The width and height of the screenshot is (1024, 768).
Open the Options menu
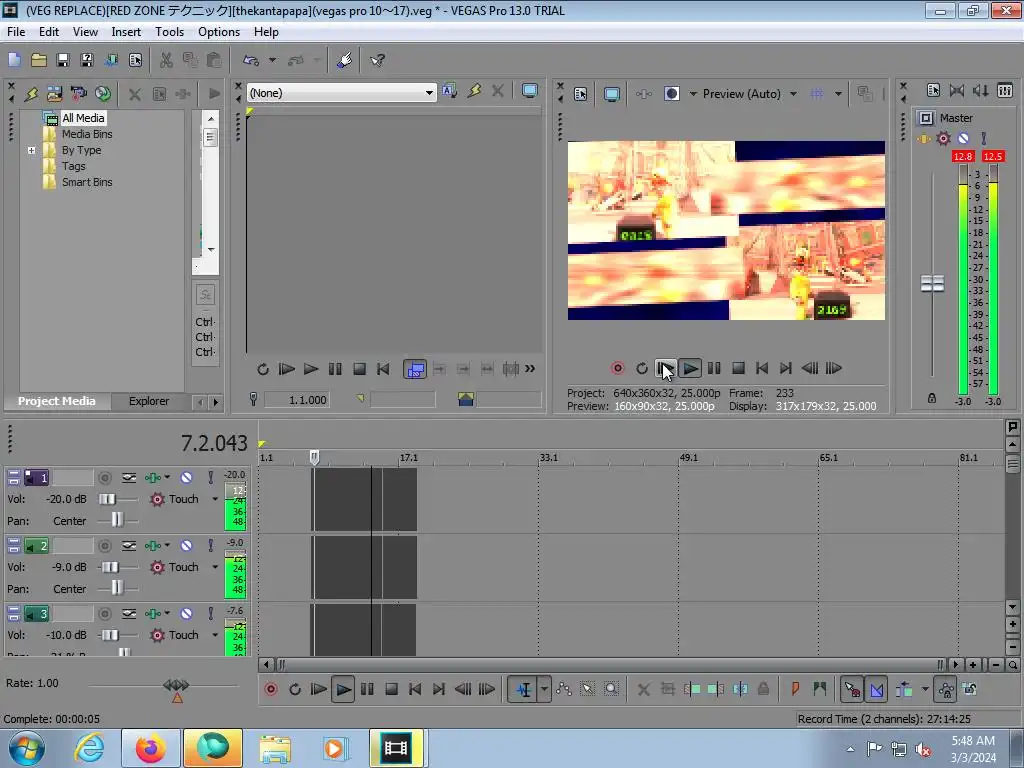219,31
